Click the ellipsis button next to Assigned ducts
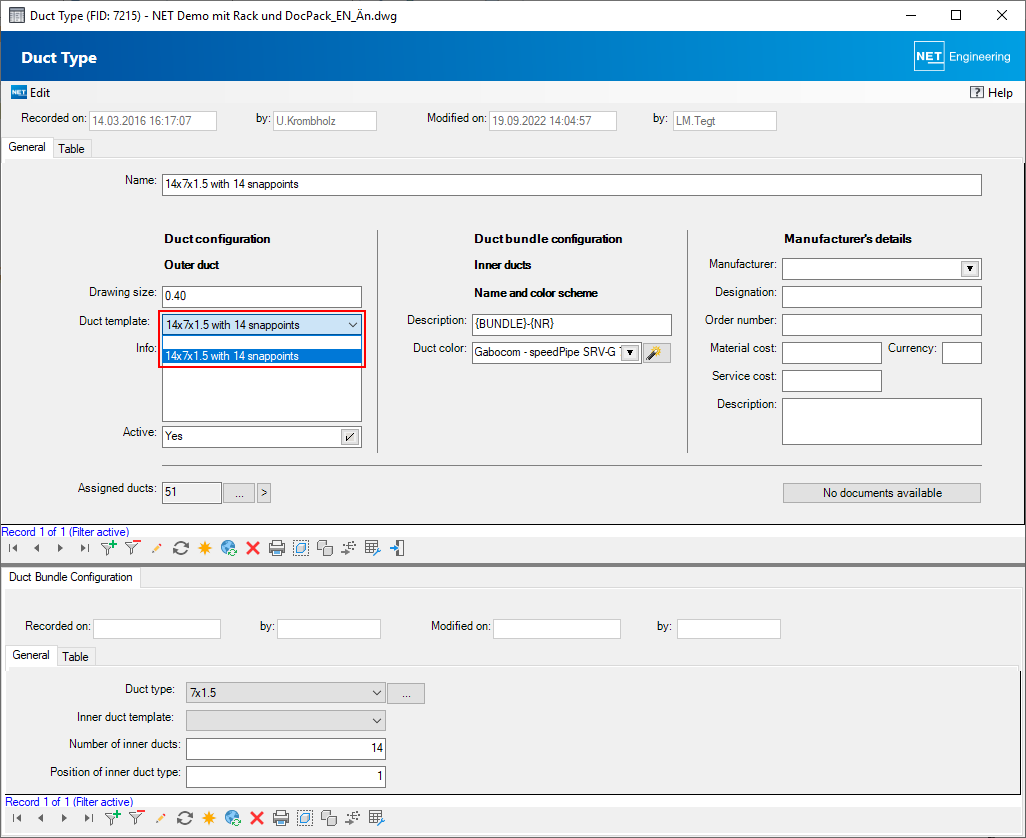Image resolution: width=1026 pixels, height=838 pixels. click(239, 493)
